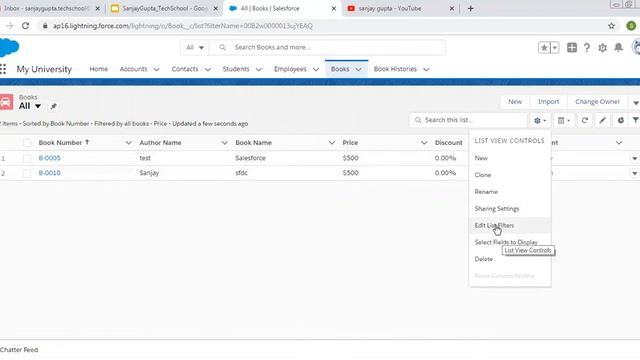Choose New in List View Controls
640x360 pixels.
click(510, 158)
